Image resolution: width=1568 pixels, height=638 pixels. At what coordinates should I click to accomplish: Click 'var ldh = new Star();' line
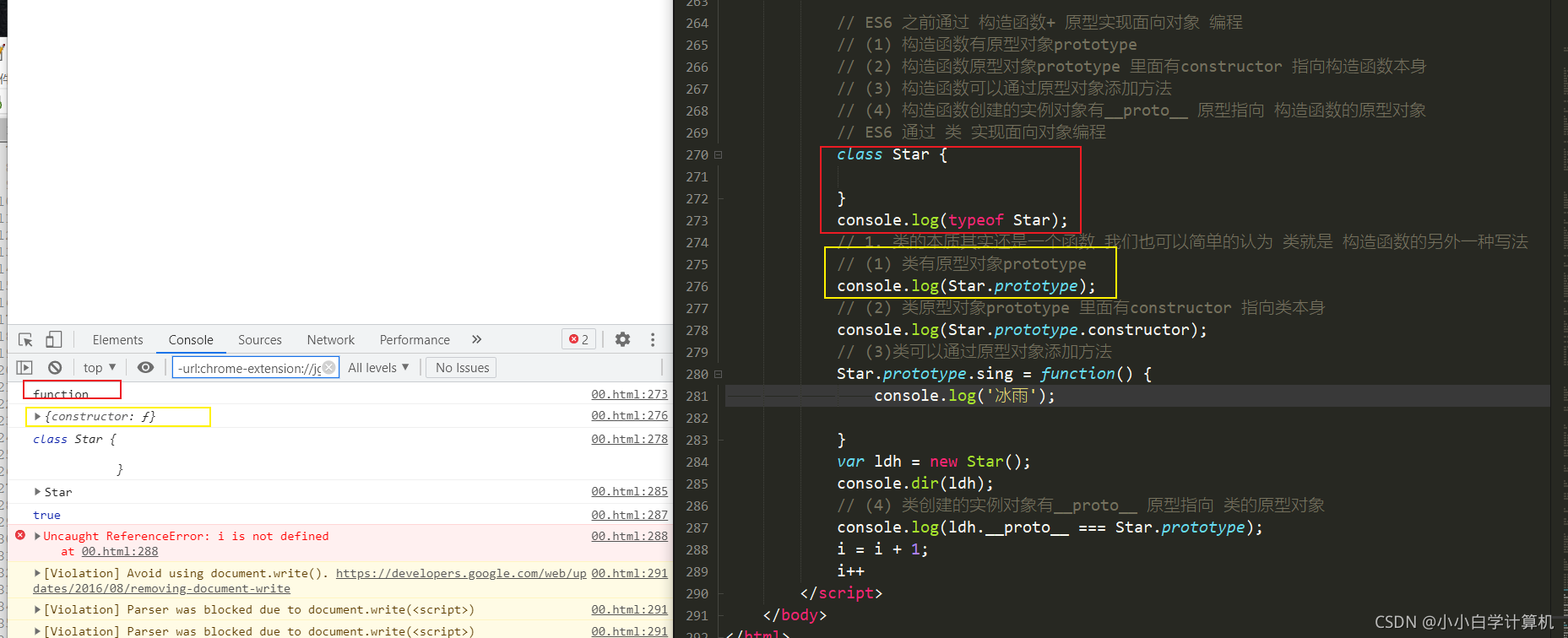[933, 462]
